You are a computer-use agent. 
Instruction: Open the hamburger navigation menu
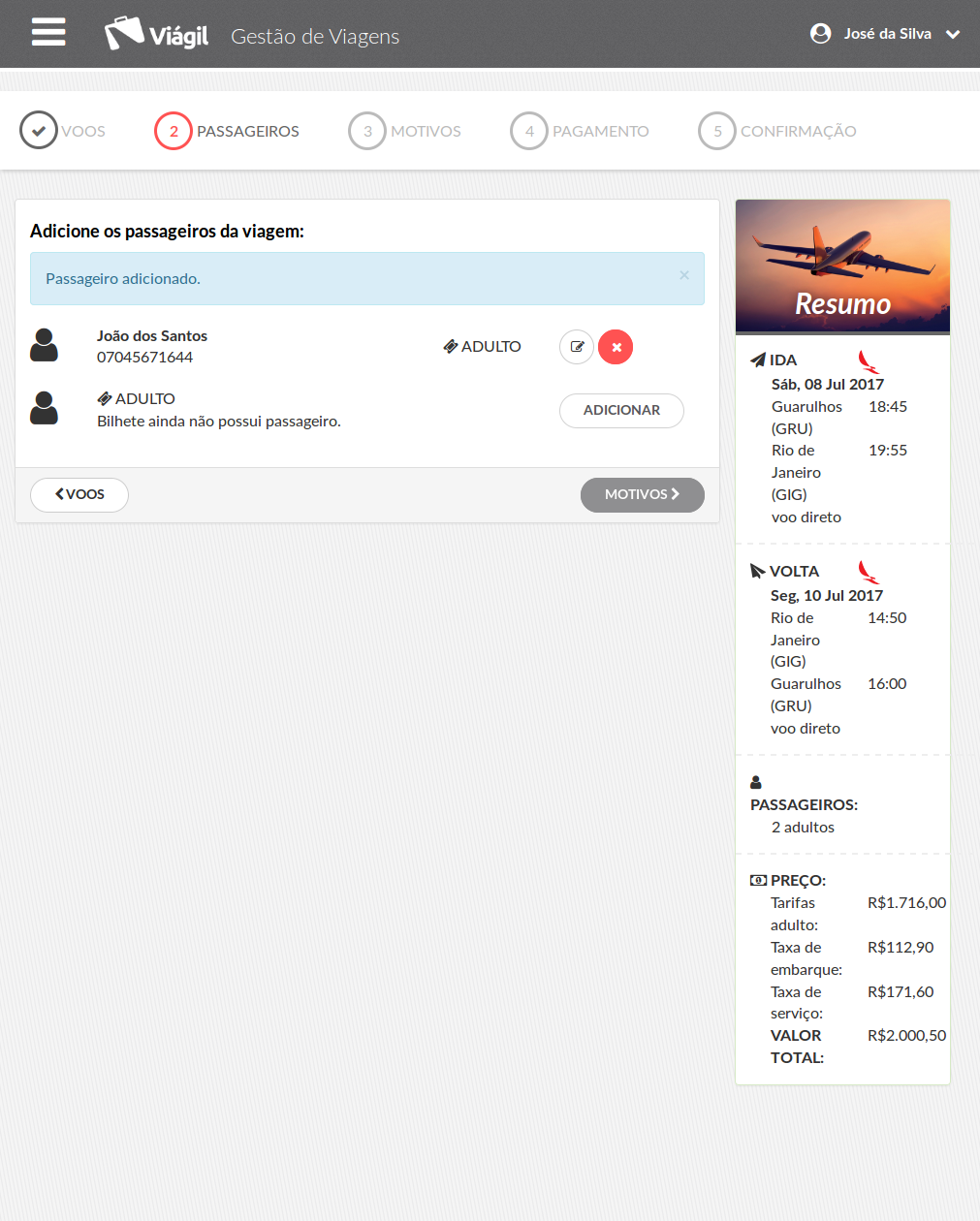[x=48, y=32]
